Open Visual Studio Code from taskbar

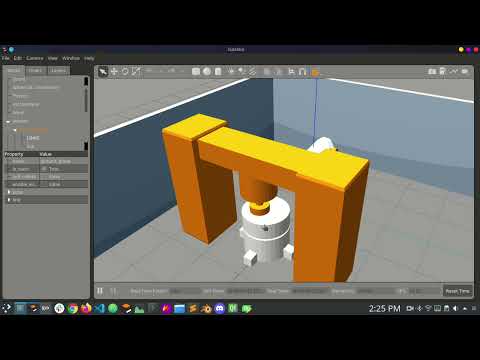pos(99,309)
